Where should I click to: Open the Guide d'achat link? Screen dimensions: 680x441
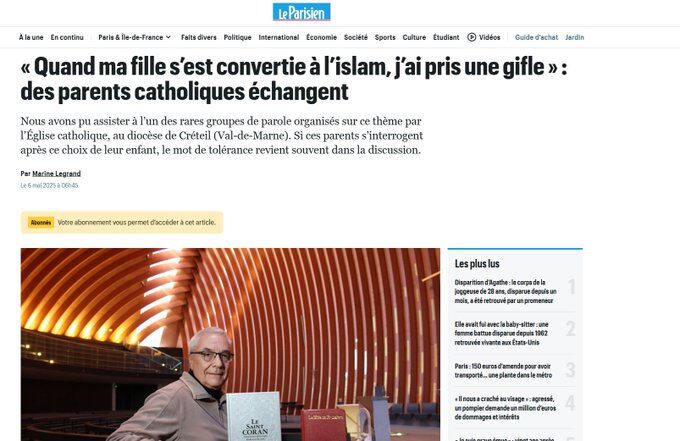pos(536,37)
